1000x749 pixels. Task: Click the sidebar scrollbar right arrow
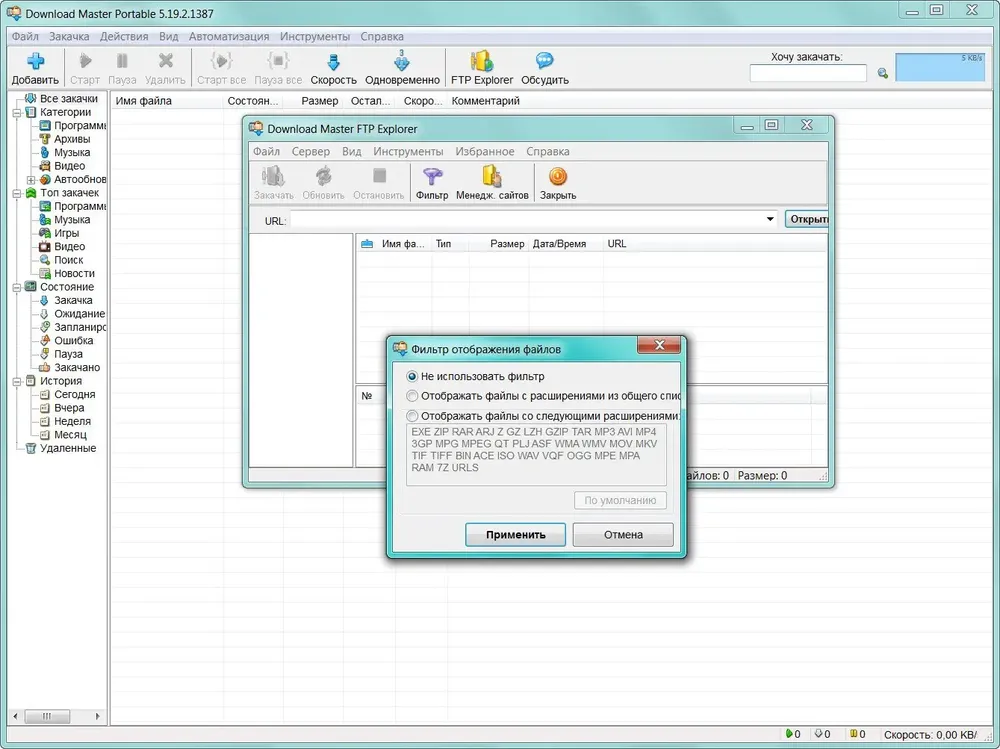[97, 716]
